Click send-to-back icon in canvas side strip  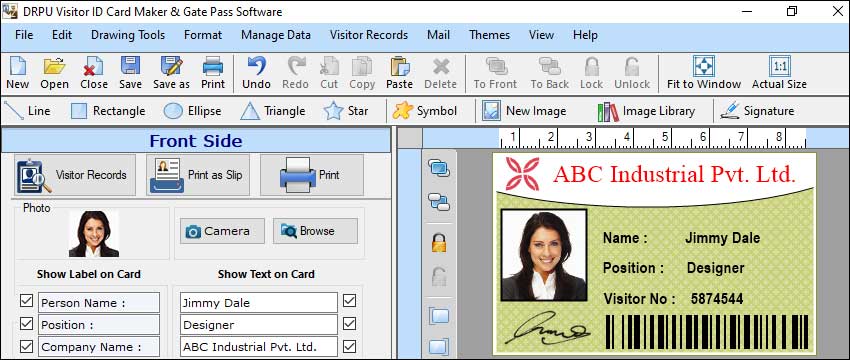point(439,202)
